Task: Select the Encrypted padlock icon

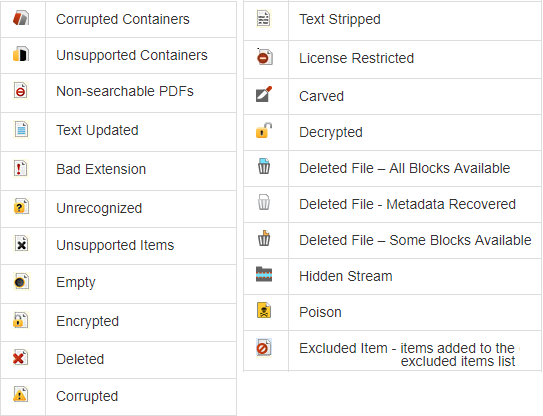Action: point(20,320)
